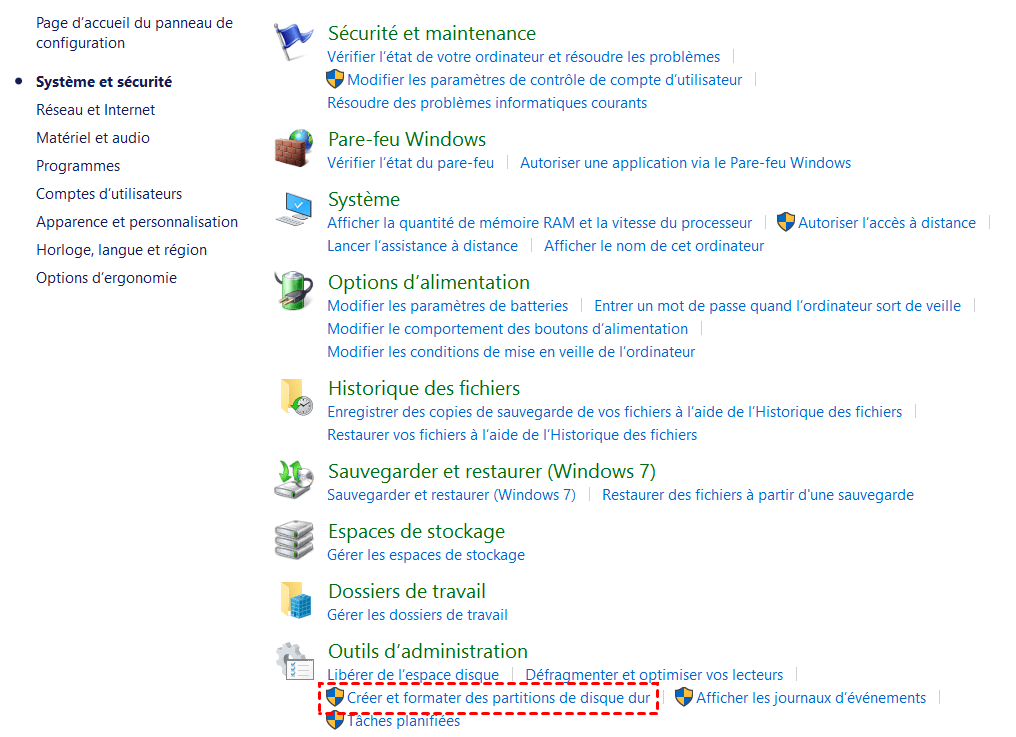Viewport: 1016px width, 737px height.
Task: Click Autoriser l'accès à distance link
Action: coord(886,222)
